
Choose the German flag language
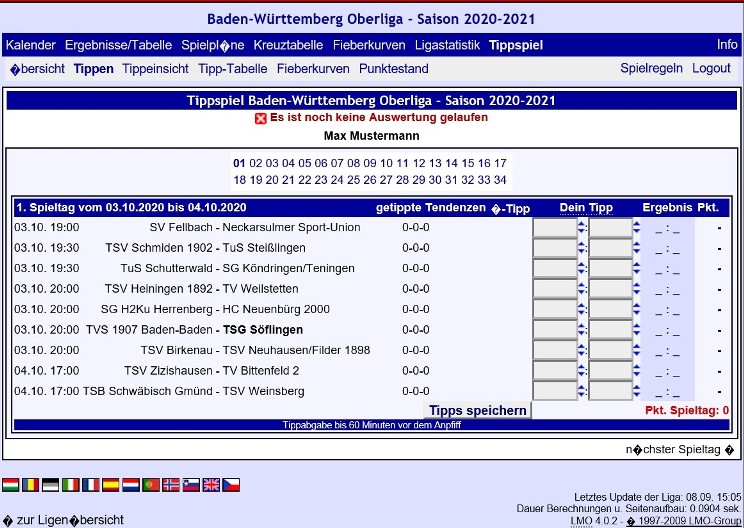(x=51, y=485)
